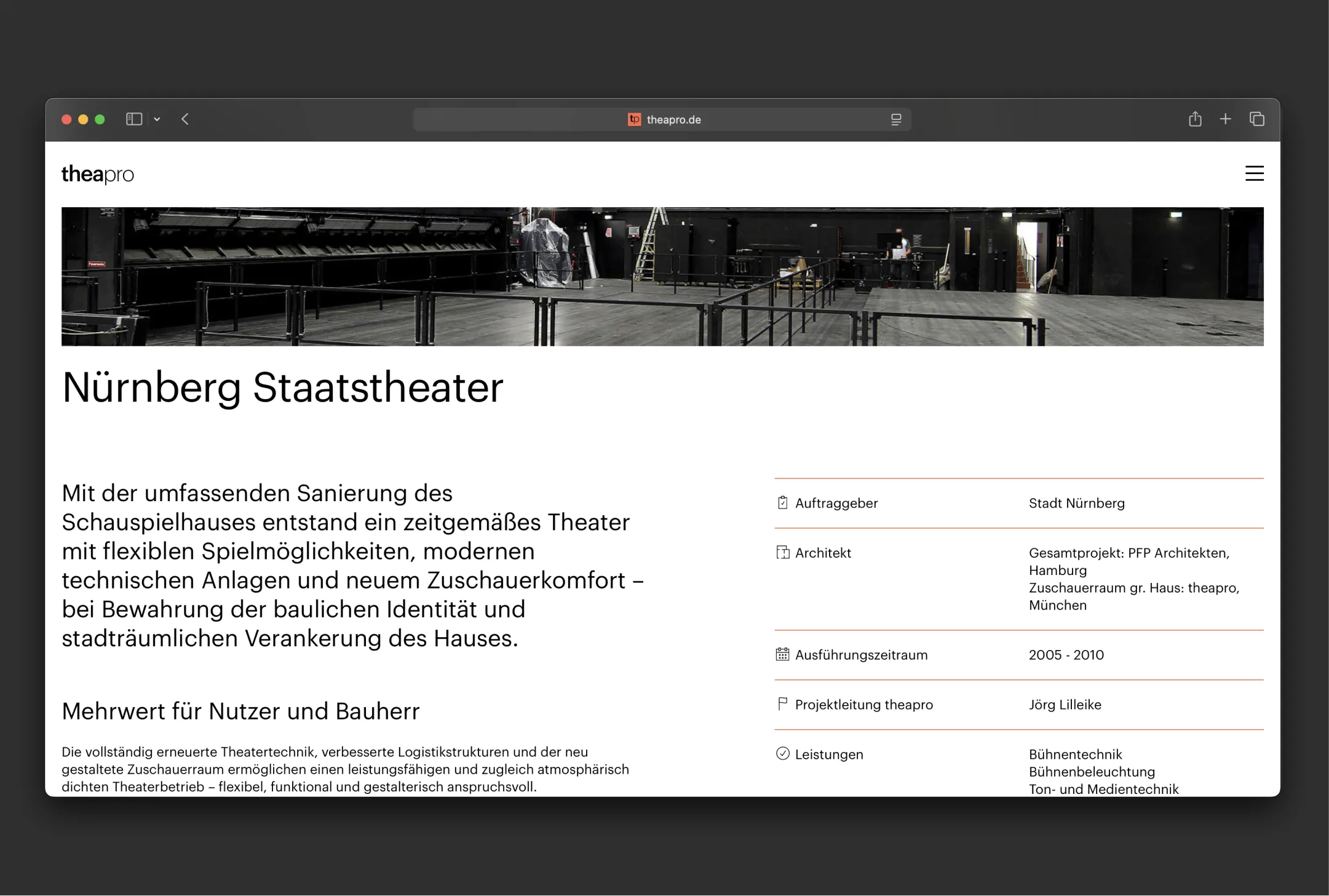Viewport: 1329px width, 896px height.
Task: Click the red close traffic light button
Action: tap(68, 119)
